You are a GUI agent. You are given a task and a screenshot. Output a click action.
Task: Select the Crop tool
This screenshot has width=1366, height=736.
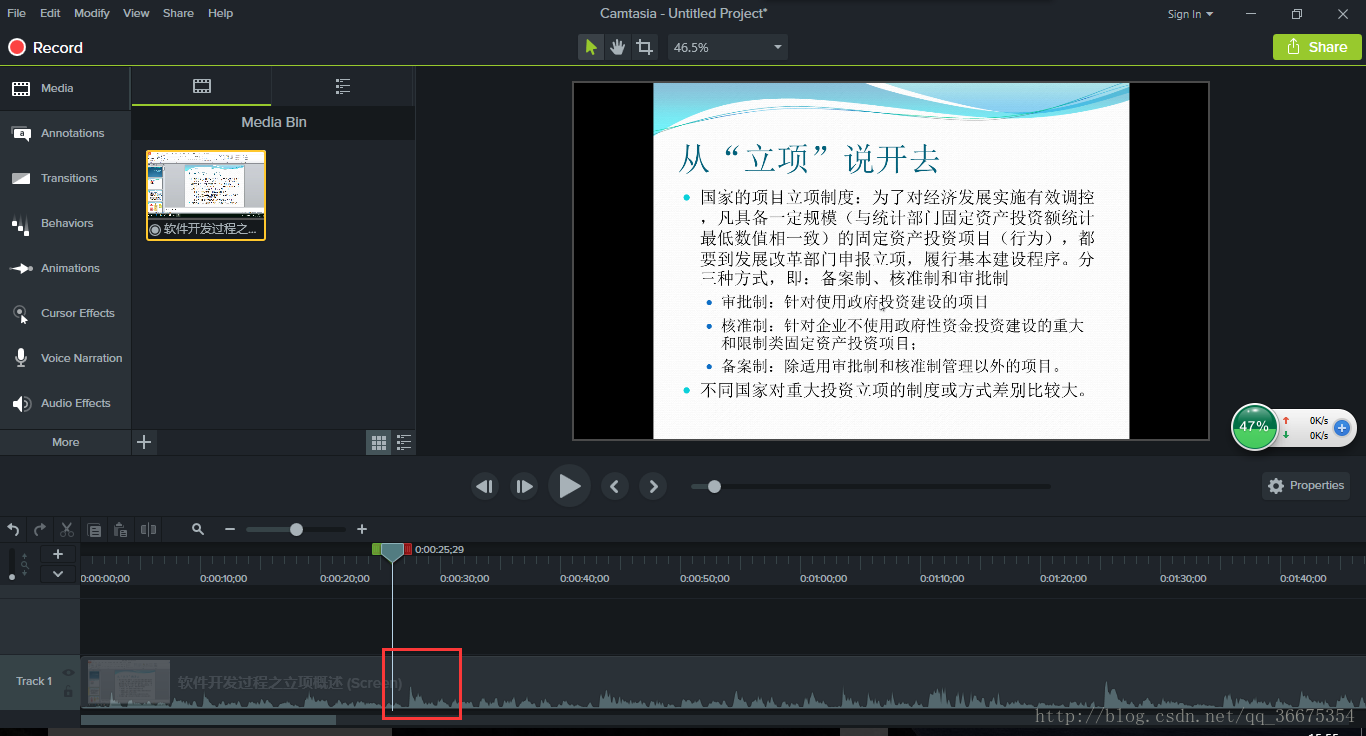click(x=645, y=47)
